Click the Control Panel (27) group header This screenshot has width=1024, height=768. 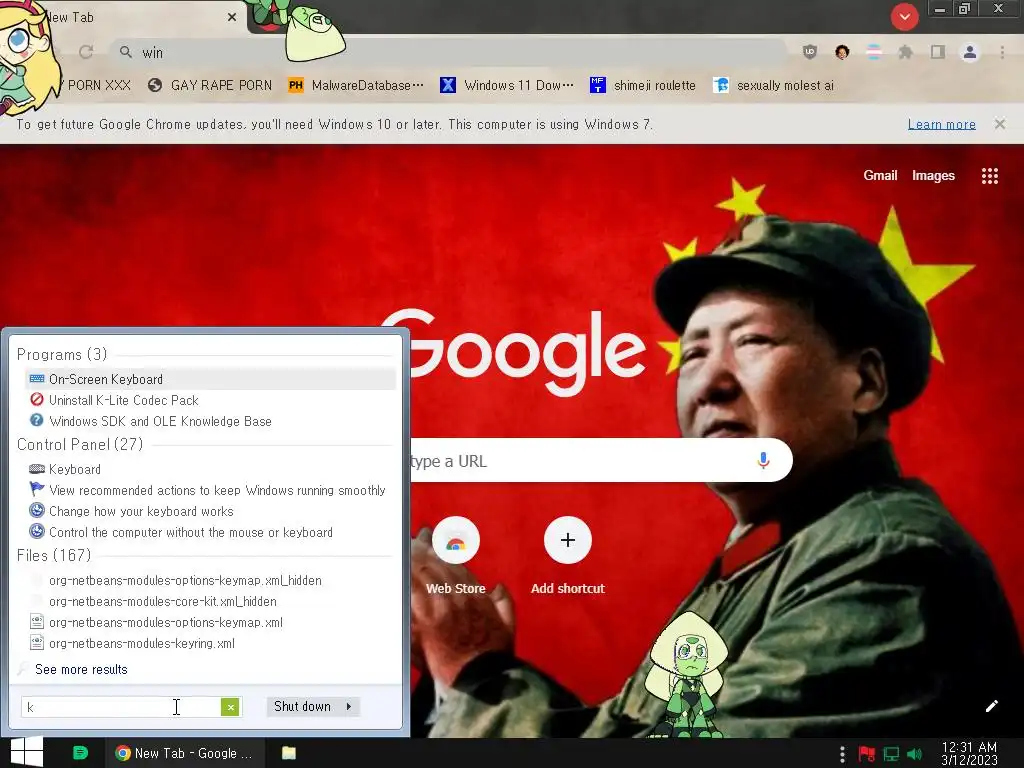click(80, 445)
